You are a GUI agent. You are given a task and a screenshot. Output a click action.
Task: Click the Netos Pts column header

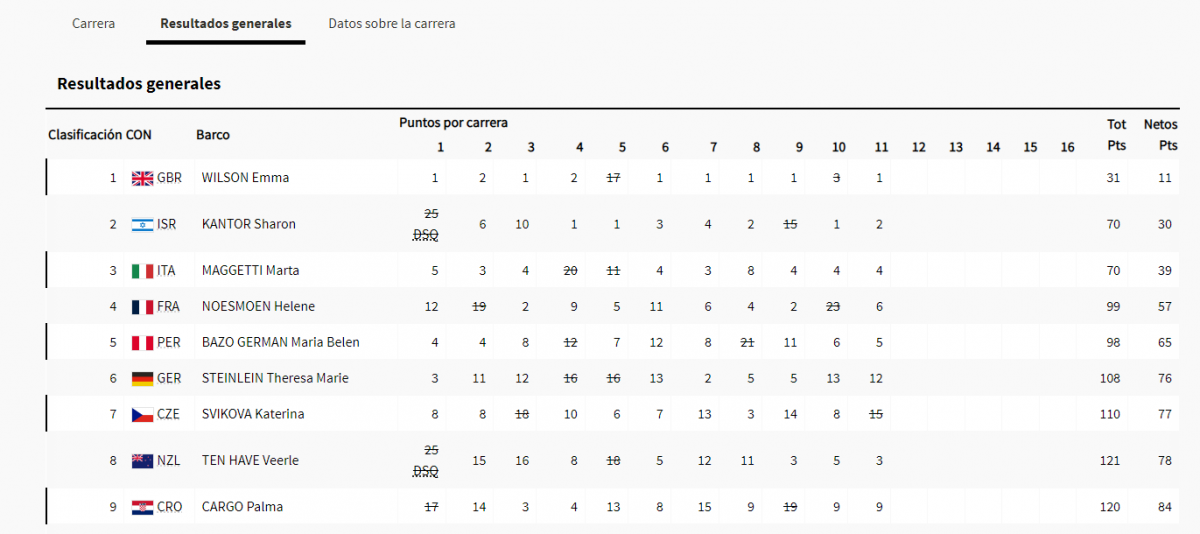(1162, 135)
